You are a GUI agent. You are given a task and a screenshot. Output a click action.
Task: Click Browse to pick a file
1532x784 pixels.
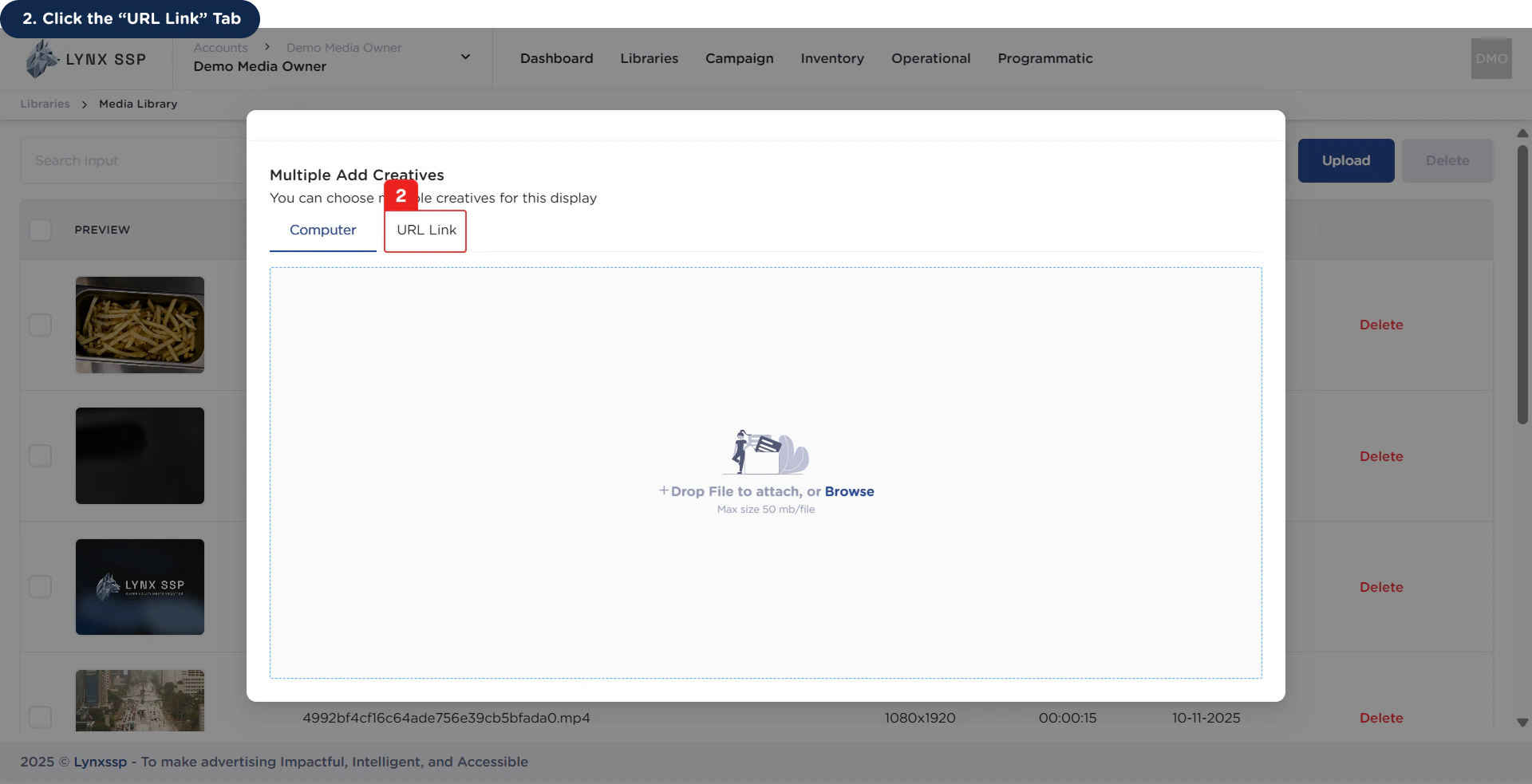(x=849, y=491)
